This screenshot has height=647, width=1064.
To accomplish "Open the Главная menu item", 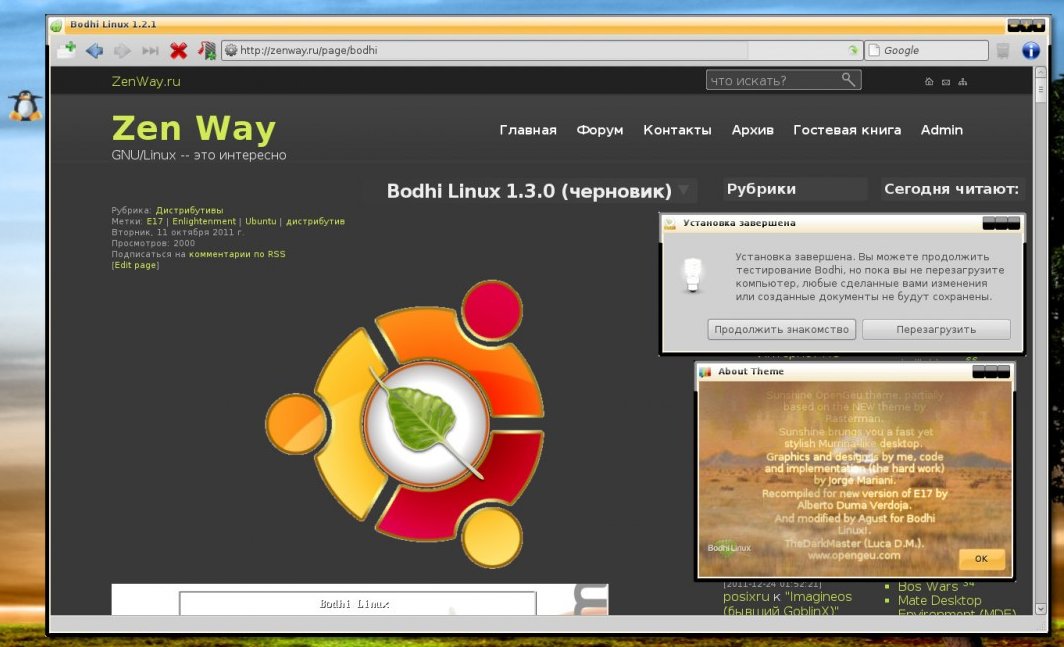I will click(x=528, y=130).
